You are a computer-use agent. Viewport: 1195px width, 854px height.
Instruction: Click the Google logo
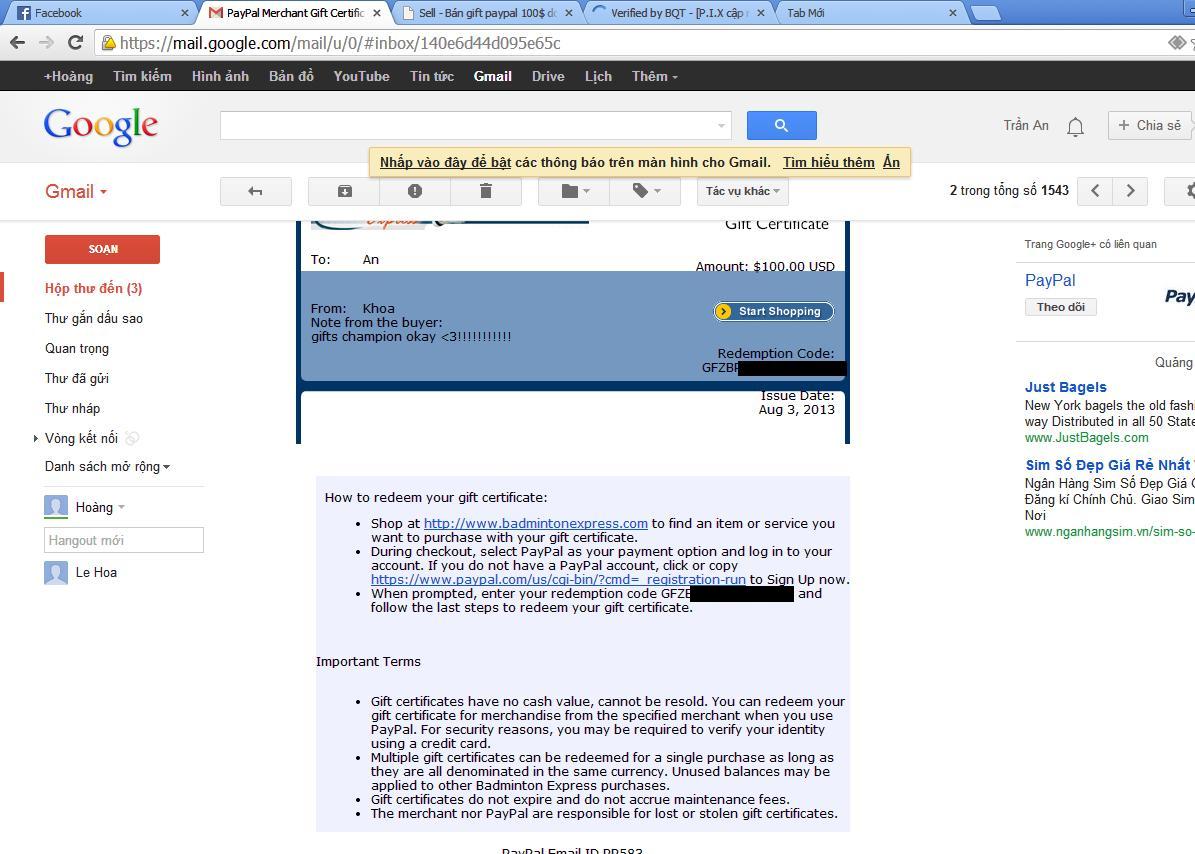point(101,126)
